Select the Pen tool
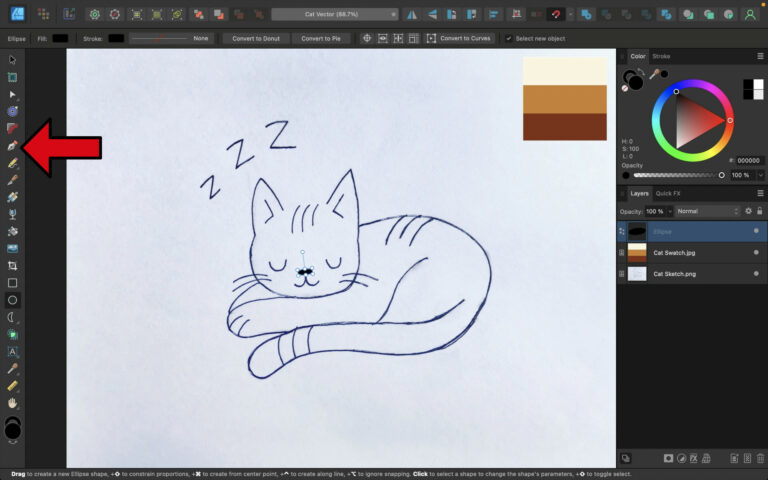Image resolution: width=768 pixels, height=480 pixels. pyautogui.click(x=12, y=145)
